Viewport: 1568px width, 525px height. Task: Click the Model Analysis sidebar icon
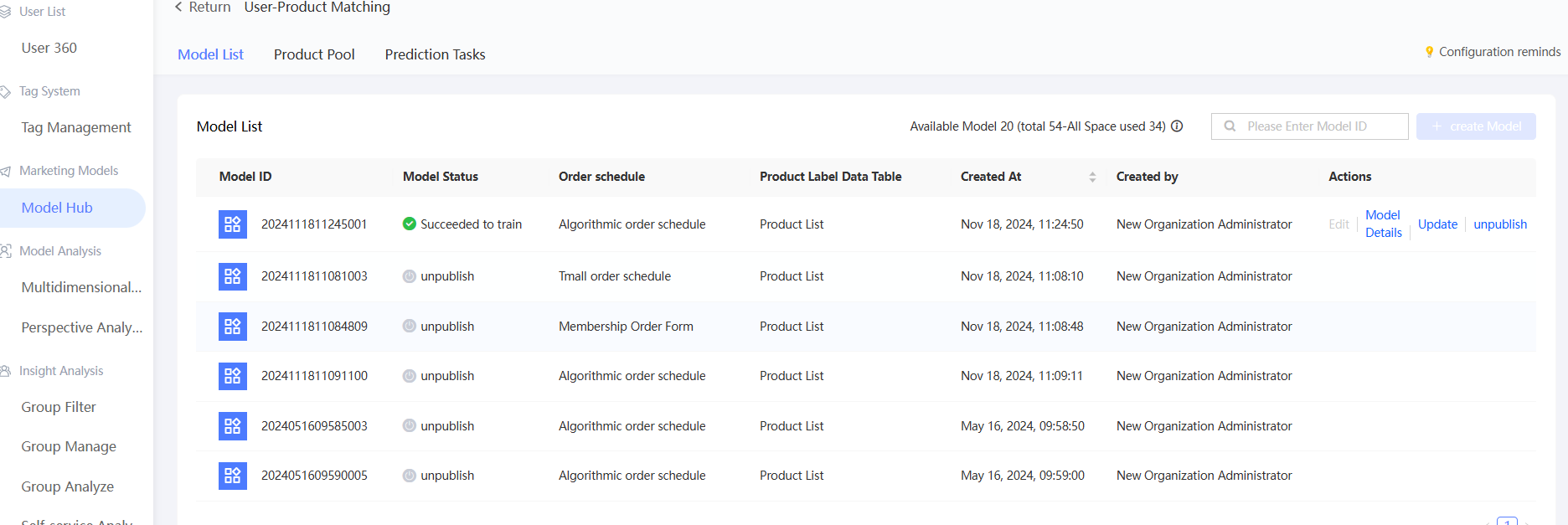[6, 251]
